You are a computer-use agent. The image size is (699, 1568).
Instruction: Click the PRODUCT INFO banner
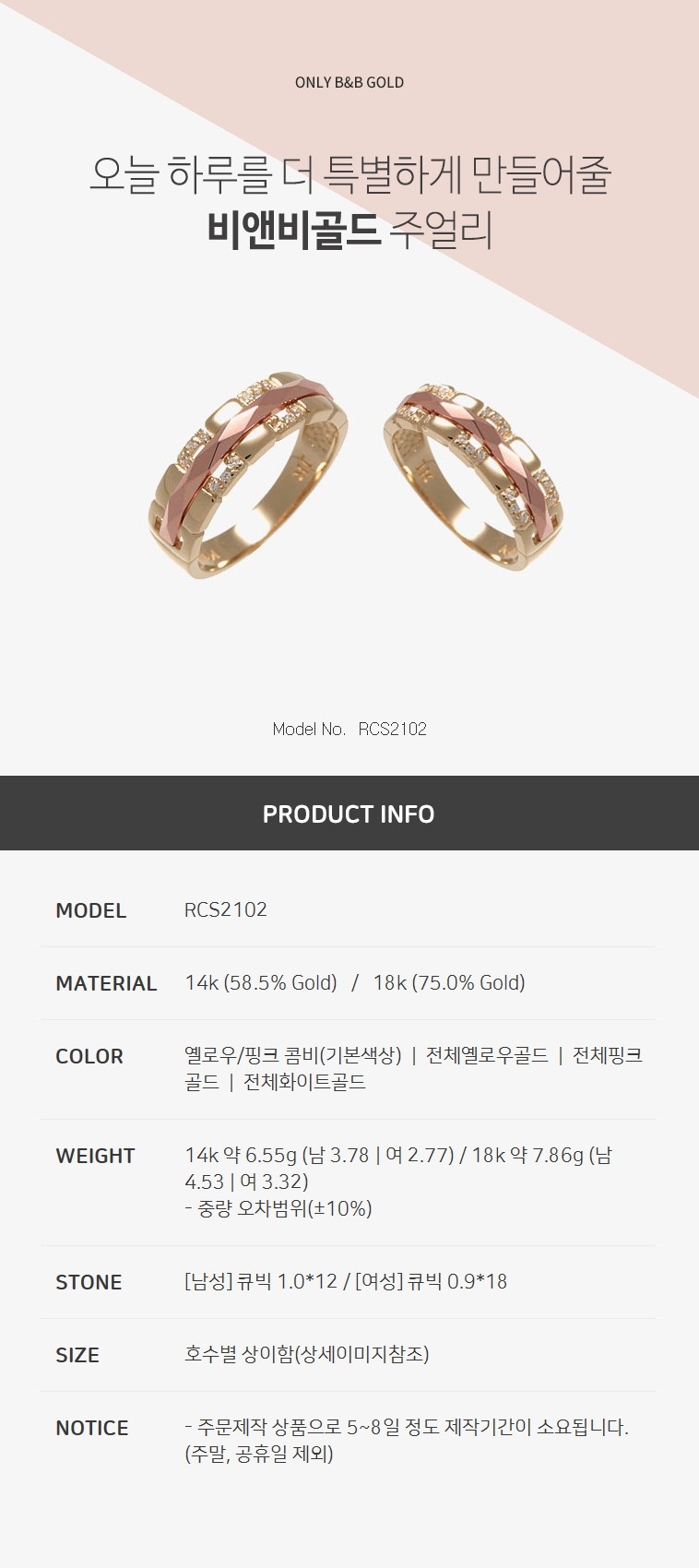pos(349,814)
